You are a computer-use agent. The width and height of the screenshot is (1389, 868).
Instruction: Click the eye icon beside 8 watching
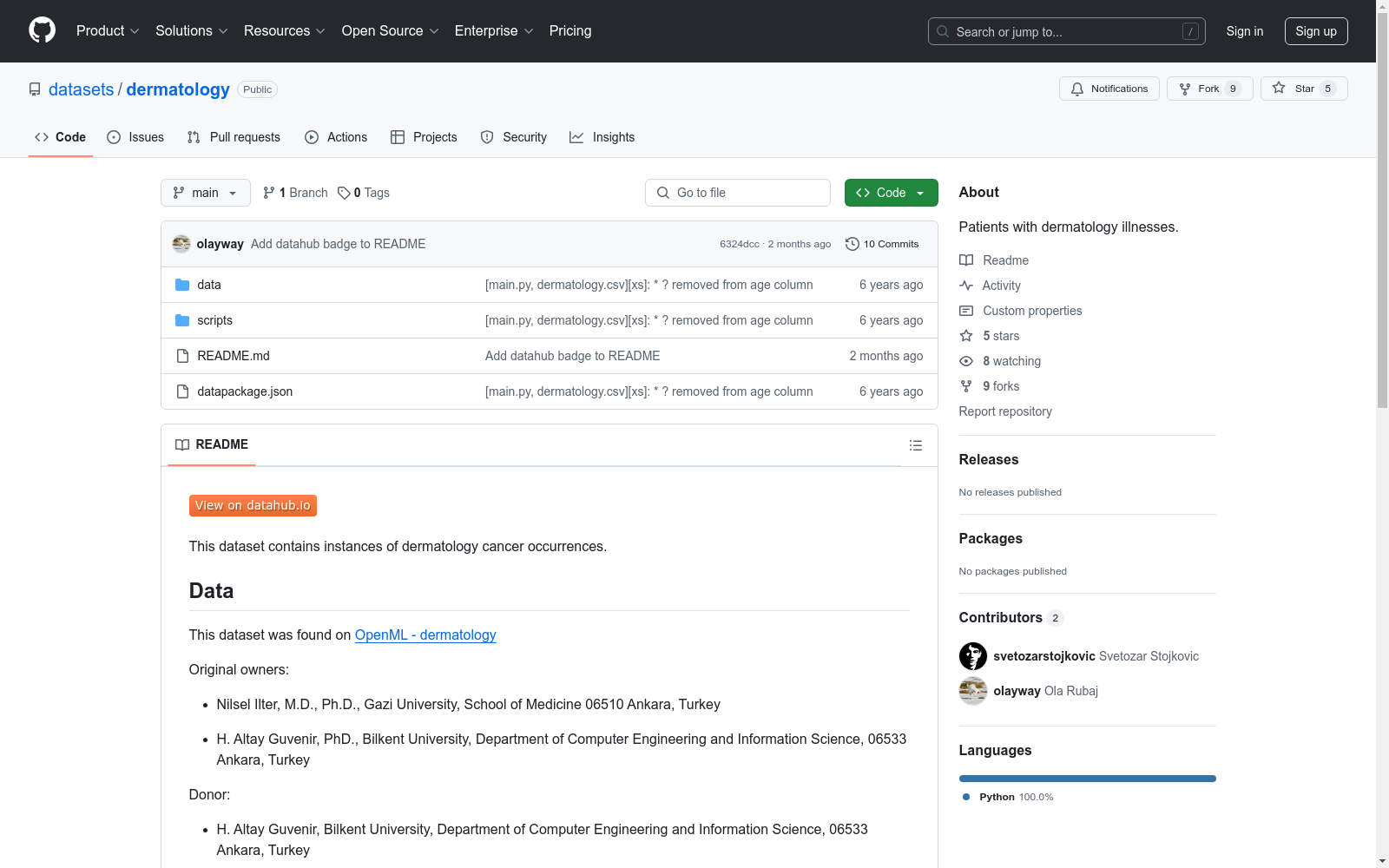(x=966, y=361)
